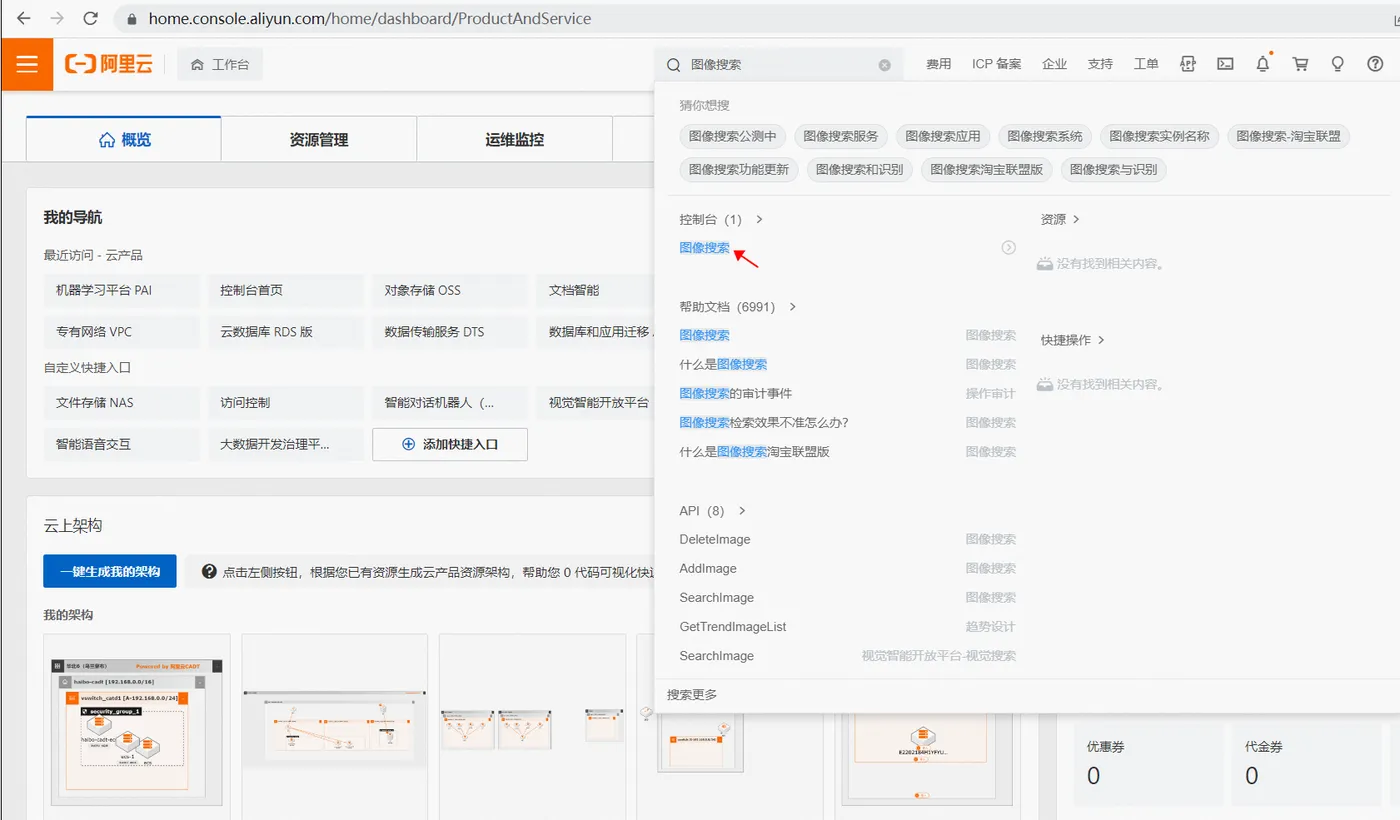The width and height of the screenshot is (1400, 820).
Task: Open 专有网络 VPC shortcut
Action: pyautogui.click(x=122, y=331)
